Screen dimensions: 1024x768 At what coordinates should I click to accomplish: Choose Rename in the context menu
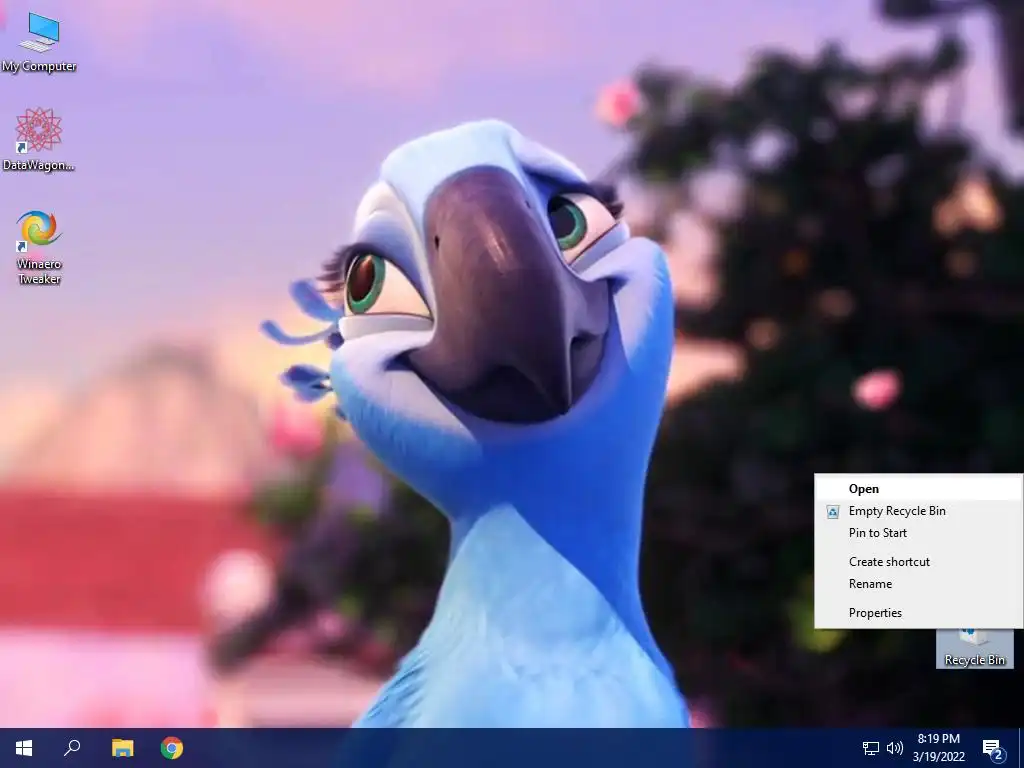coord(918,584)
